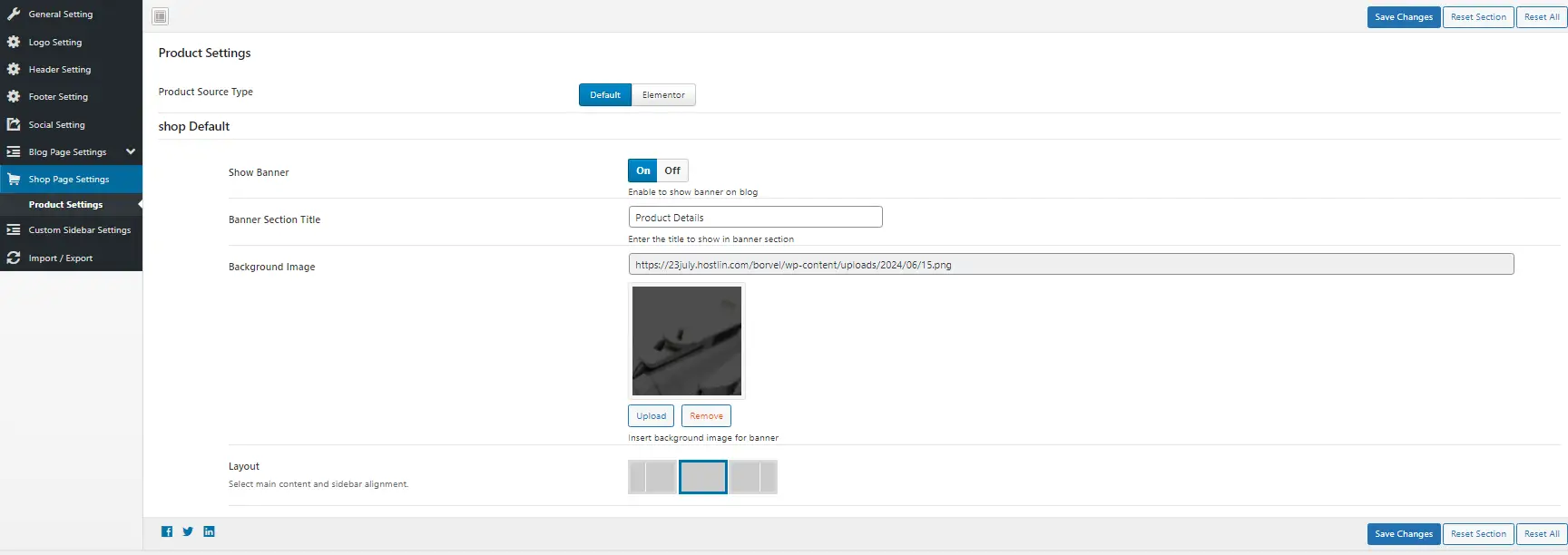This screenshot has height=555, width=1568.
Task: Switch Show Banner to On
Action: (x=642, y=170)
